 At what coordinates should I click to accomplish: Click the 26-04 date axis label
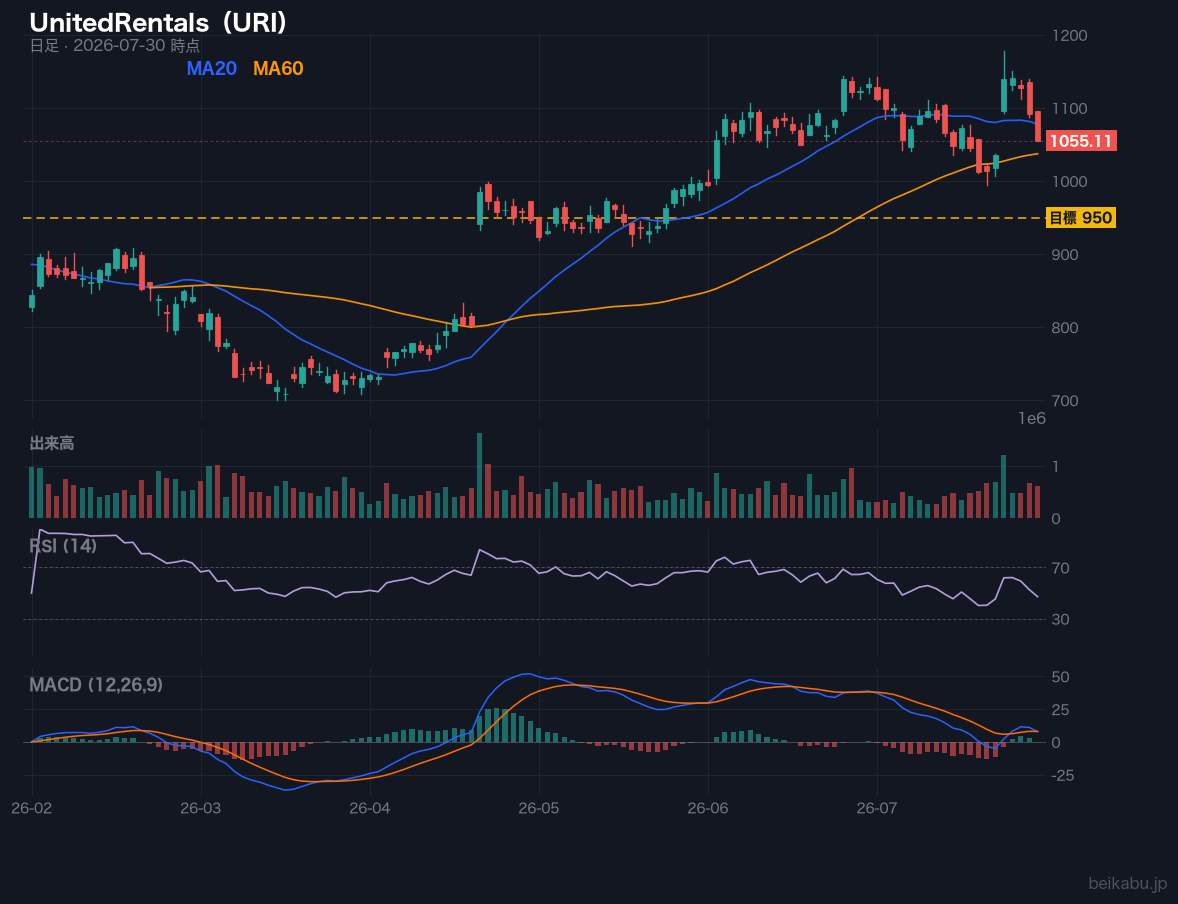coord(370,809)
